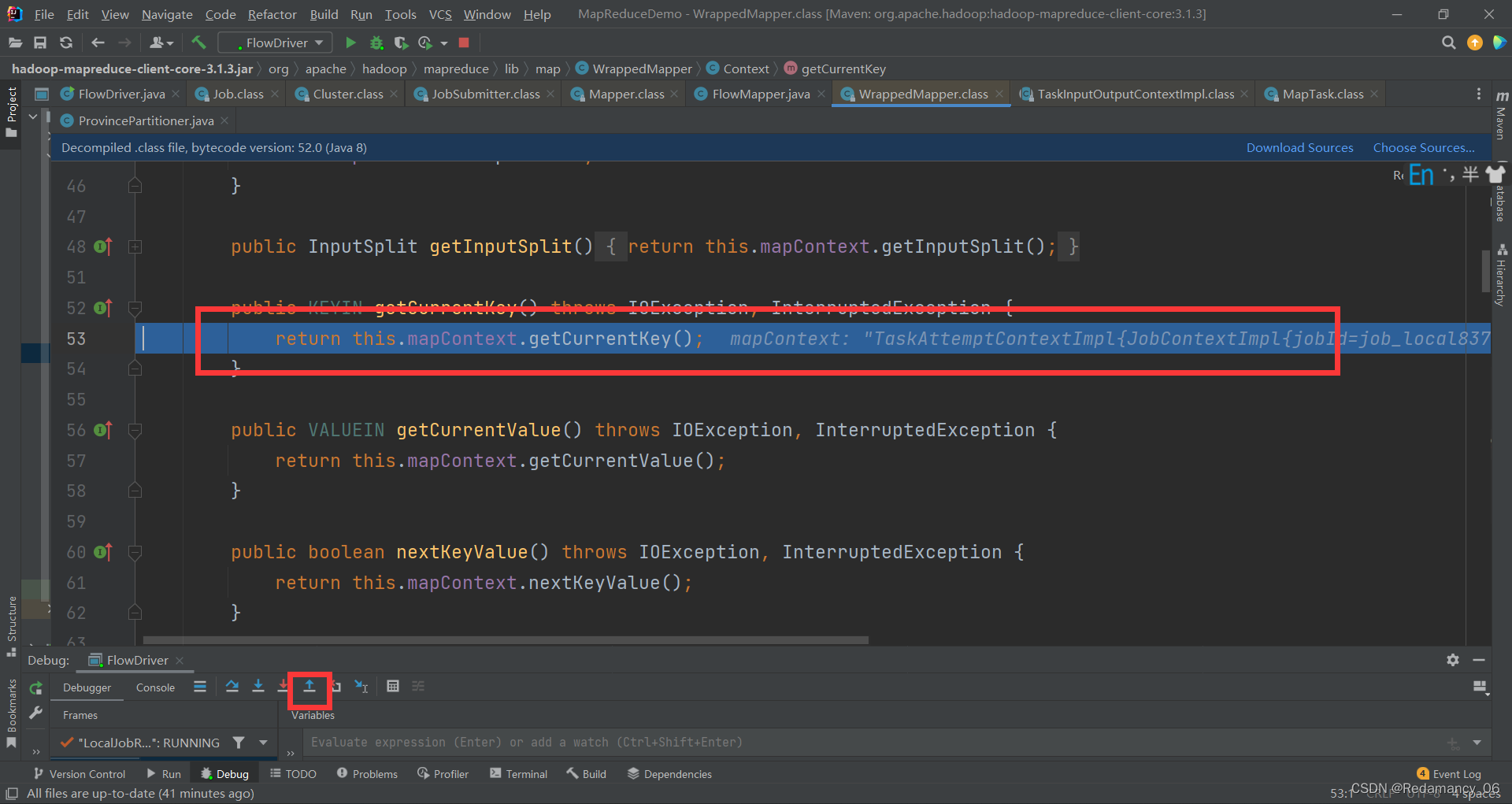1512x804 pixels.
Task: Close the Job.class tab
Action: pyautogui.click(x=275, y=94)
